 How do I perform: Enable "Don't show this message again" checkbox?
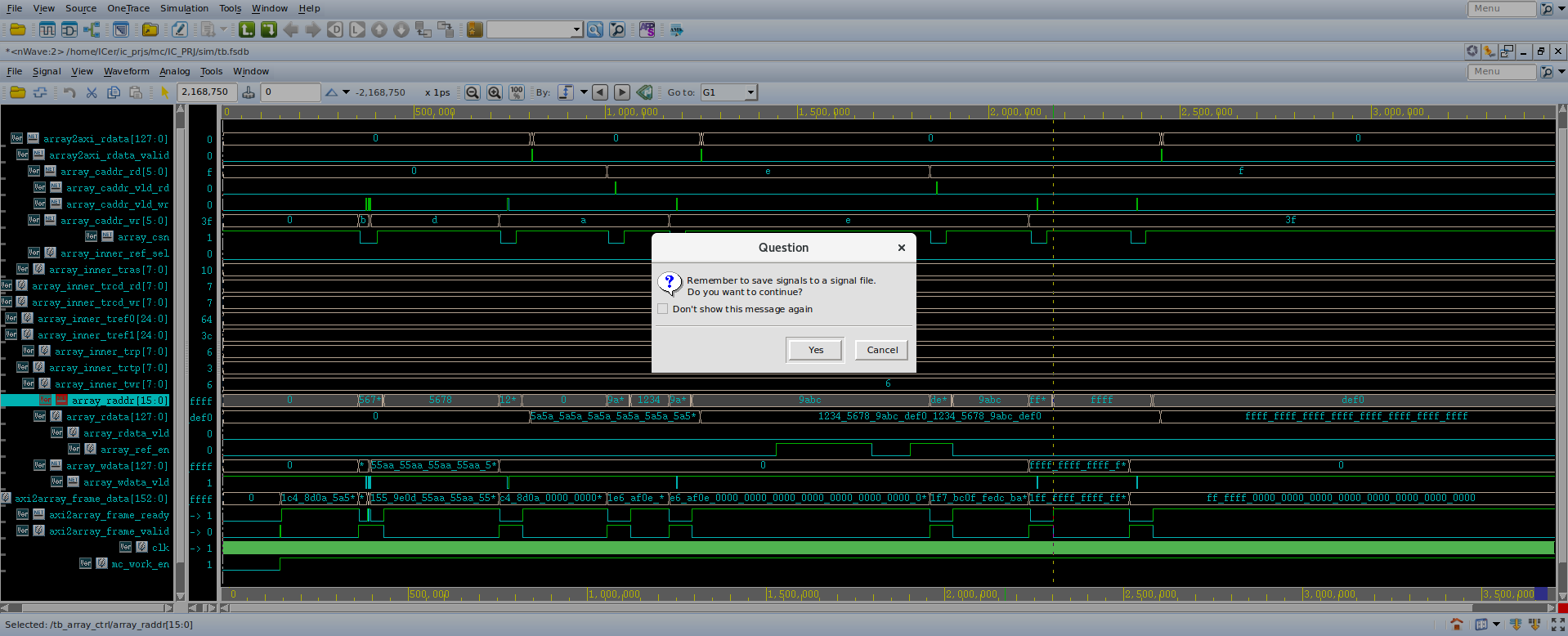663,309
